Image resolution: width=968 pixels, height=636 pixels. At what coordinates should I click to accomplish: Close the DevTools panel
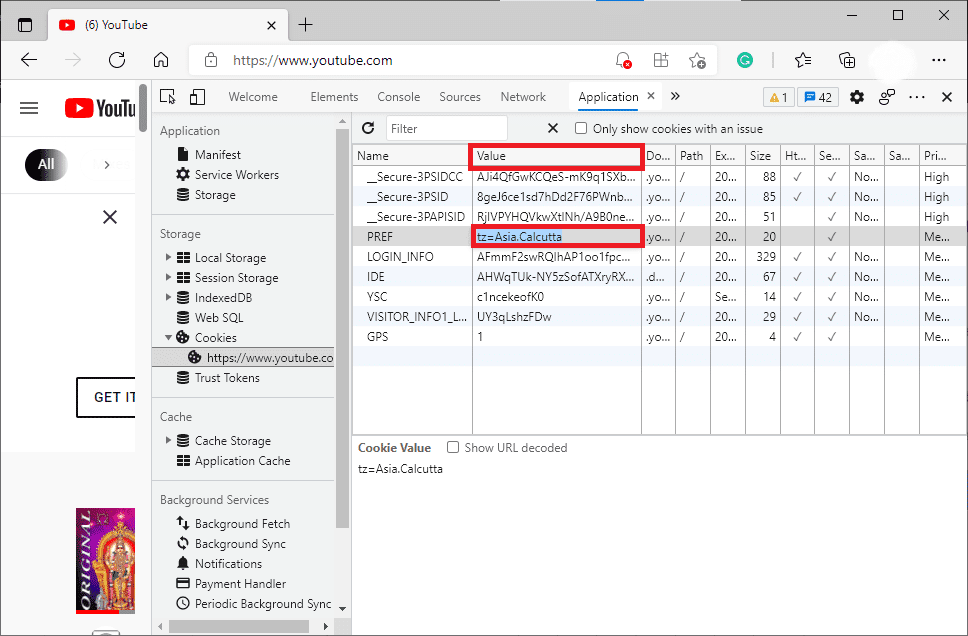tap(946, 97)
